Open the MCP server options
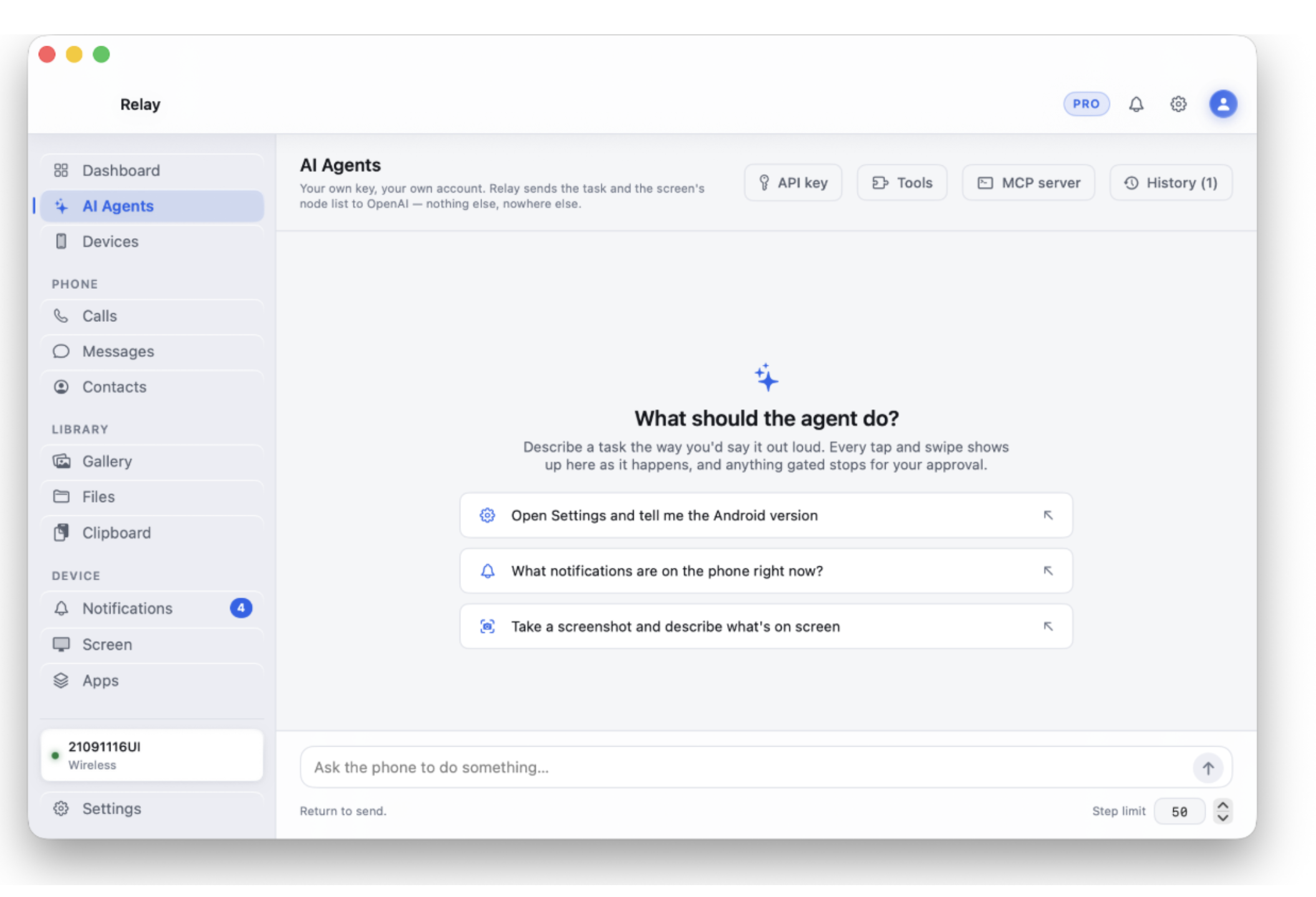Image resolution: width=1316 pixels, height=897 pixels. tap(1028, 183)
